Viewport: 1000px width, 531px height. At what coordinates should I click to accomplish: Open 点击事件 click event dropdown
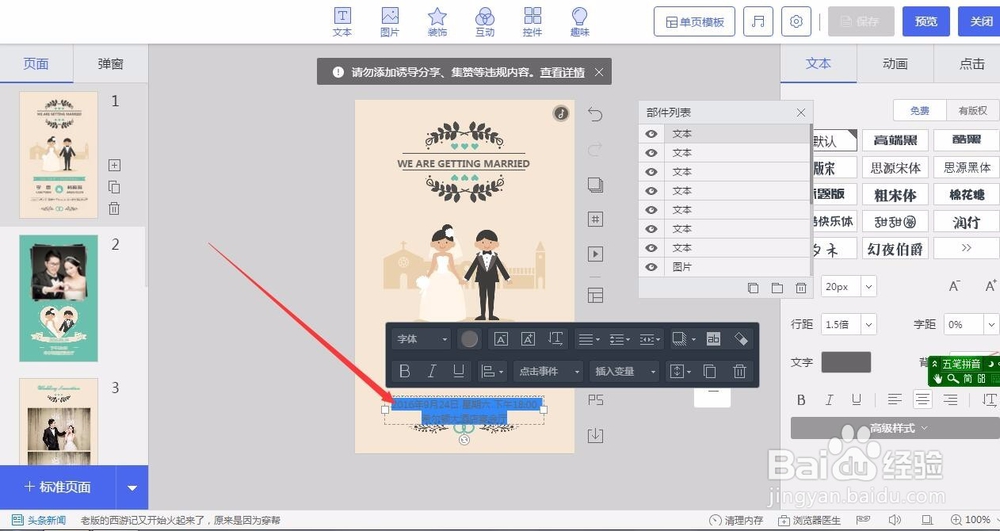[x=548, y=371]
